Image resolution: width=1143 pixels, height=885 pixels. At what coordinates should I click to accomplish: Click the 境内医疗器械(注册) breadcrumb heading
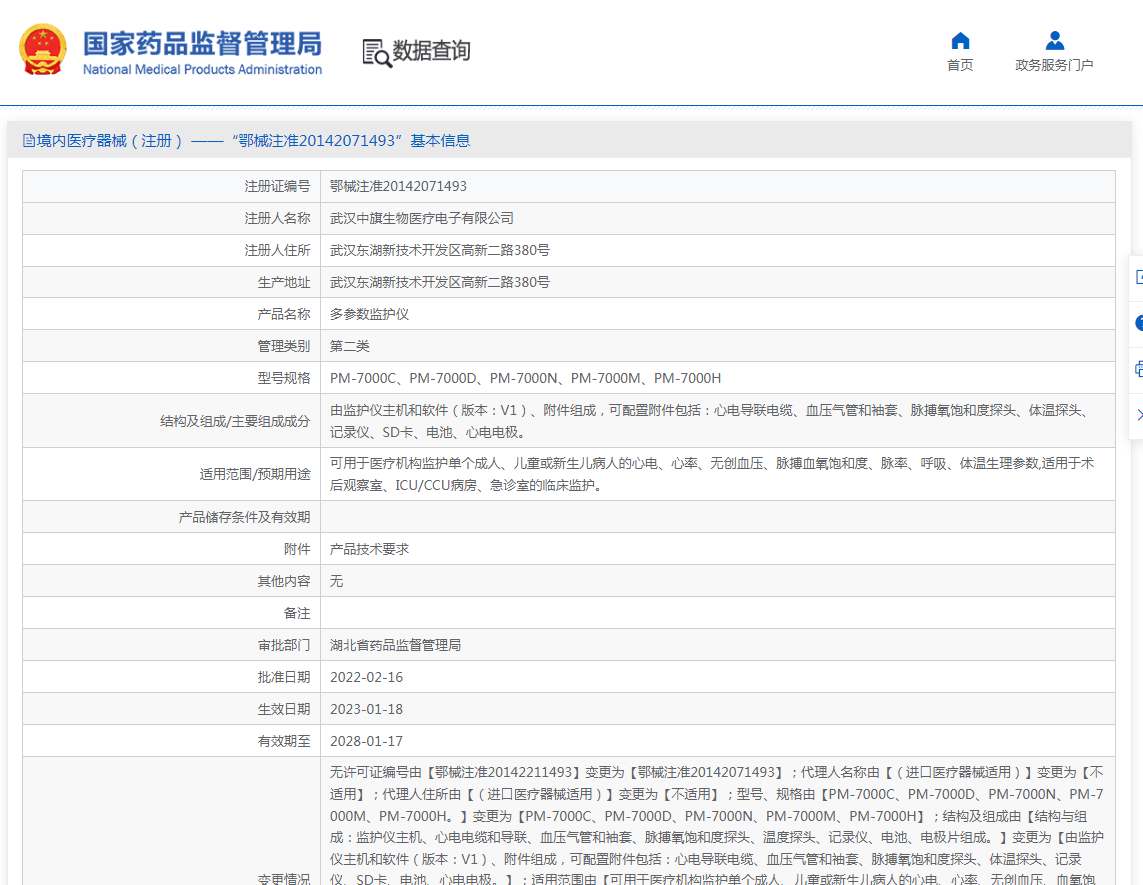(253, 141)
